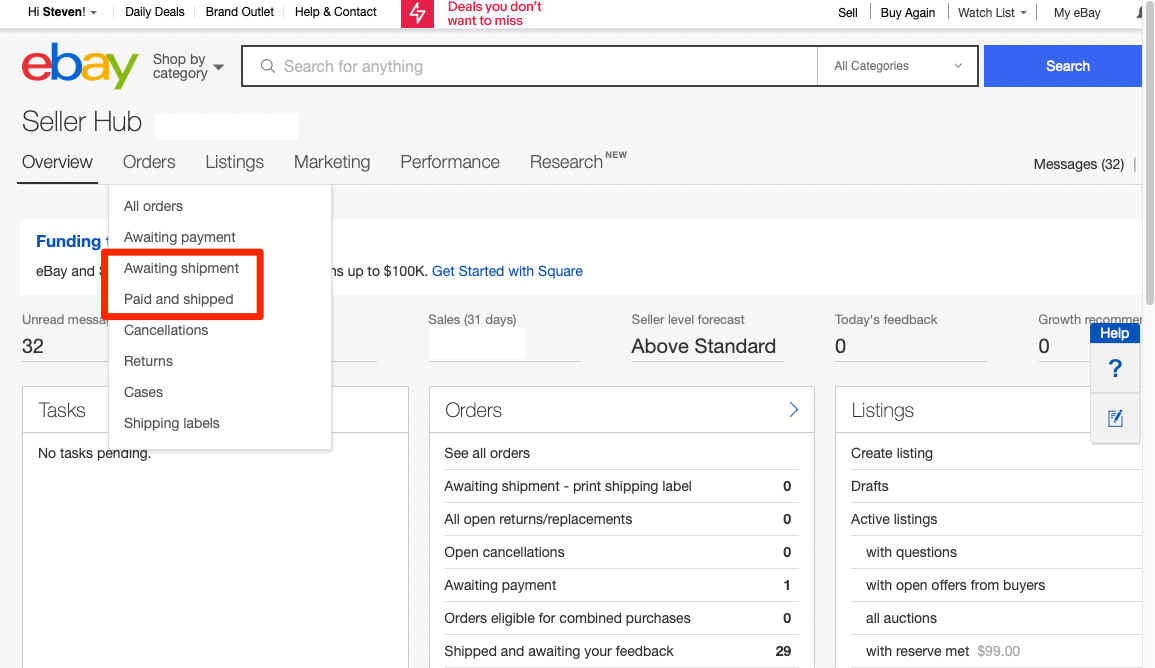Open the Help & Contact link
The height and width of the screenshot is (668, 1155).
coord(335,12)
